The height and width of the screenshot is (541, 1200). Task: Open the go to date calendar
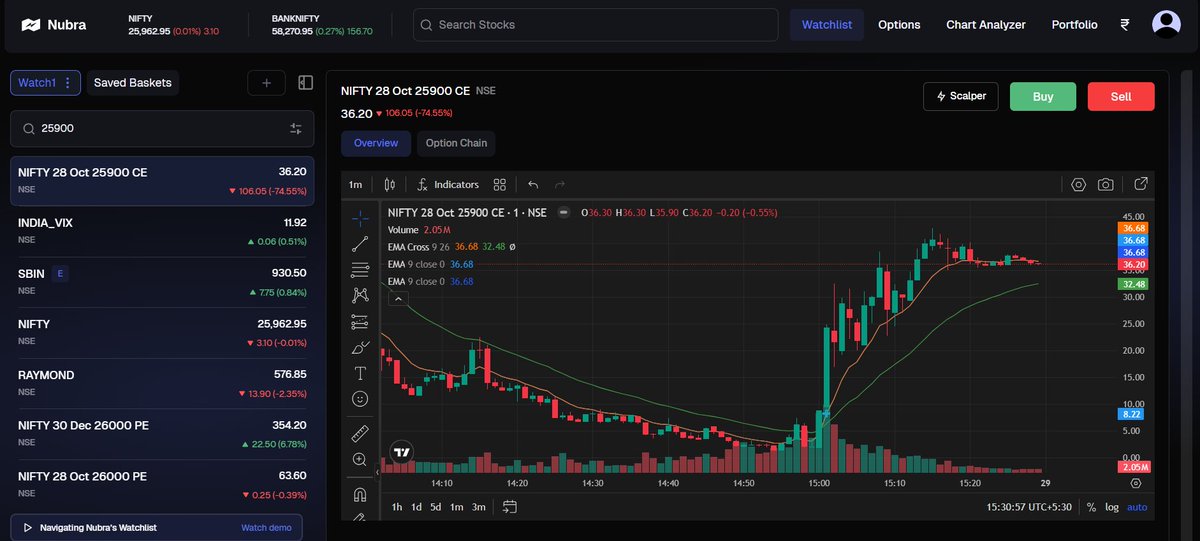pos(510,507)
